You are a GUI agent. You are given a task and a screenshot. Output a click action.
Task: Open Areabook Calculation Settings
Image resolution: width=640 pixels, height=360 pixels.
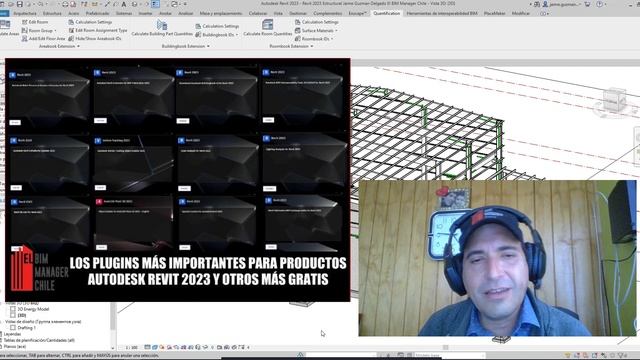(90, 22)
